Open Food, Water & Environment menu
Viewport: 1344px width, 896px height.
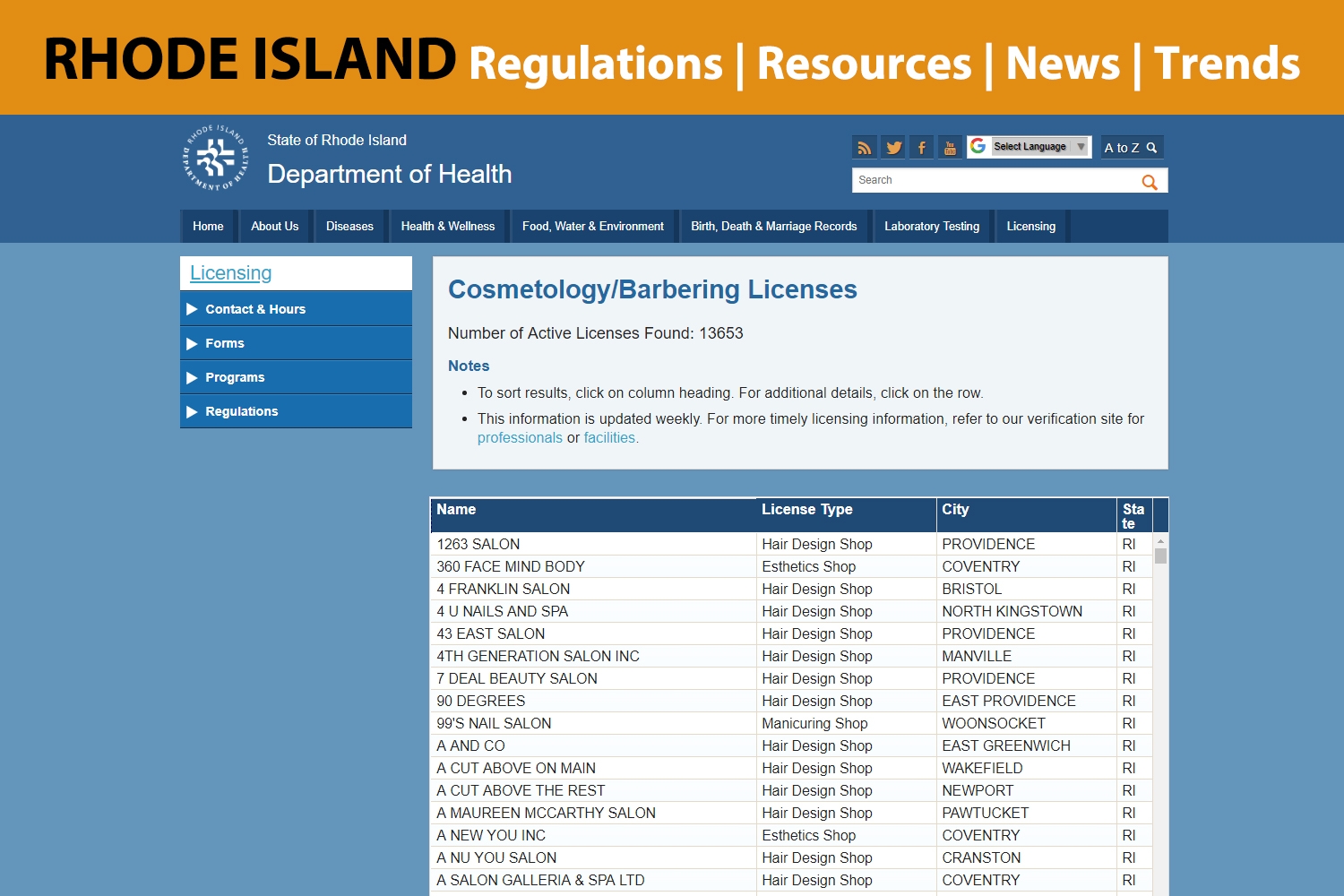point(593,227)
